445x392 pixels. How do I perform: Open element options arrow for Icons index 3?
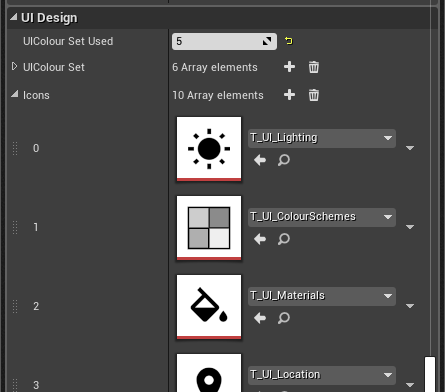410,385
